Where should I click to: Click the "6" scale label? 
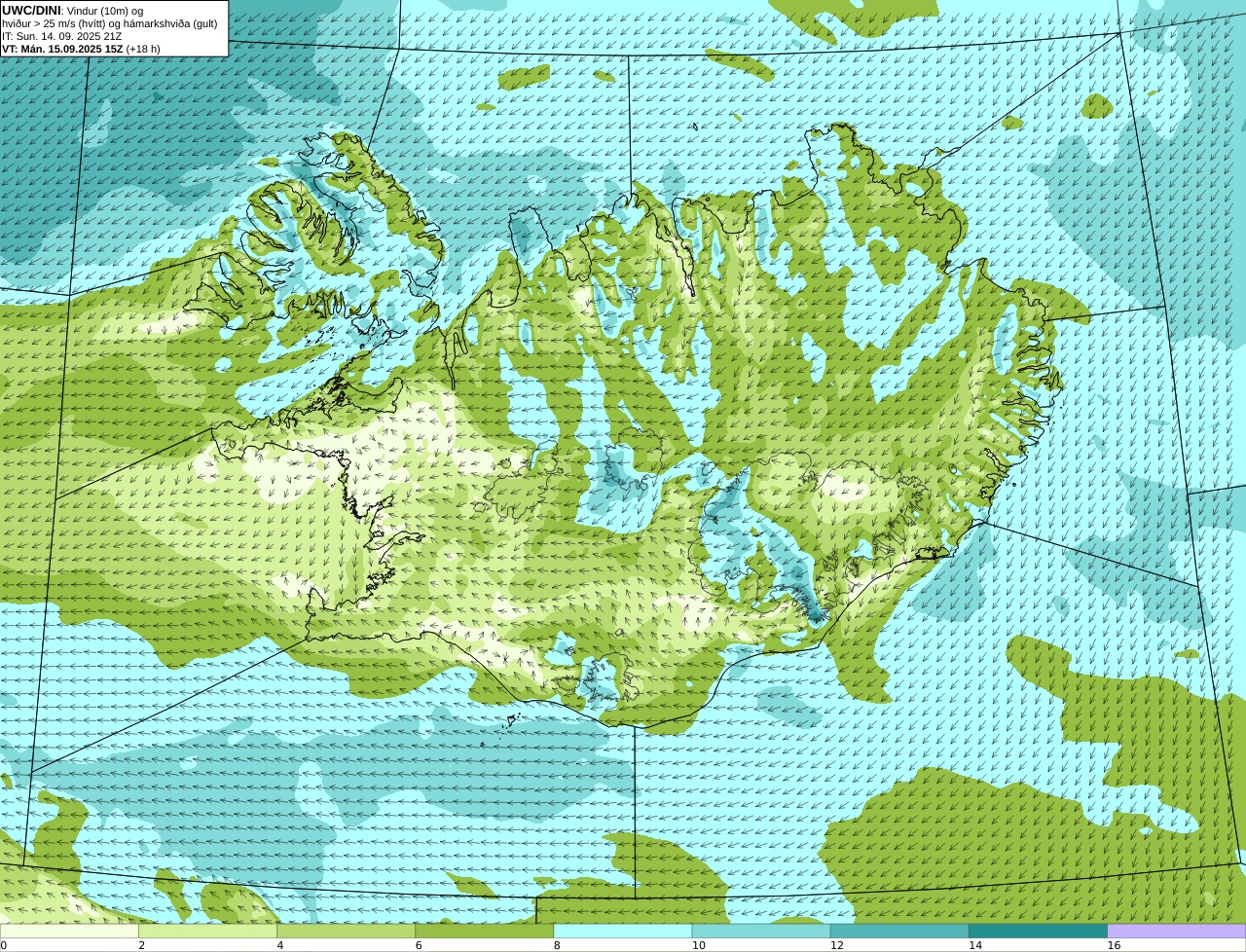pos(419,945)
